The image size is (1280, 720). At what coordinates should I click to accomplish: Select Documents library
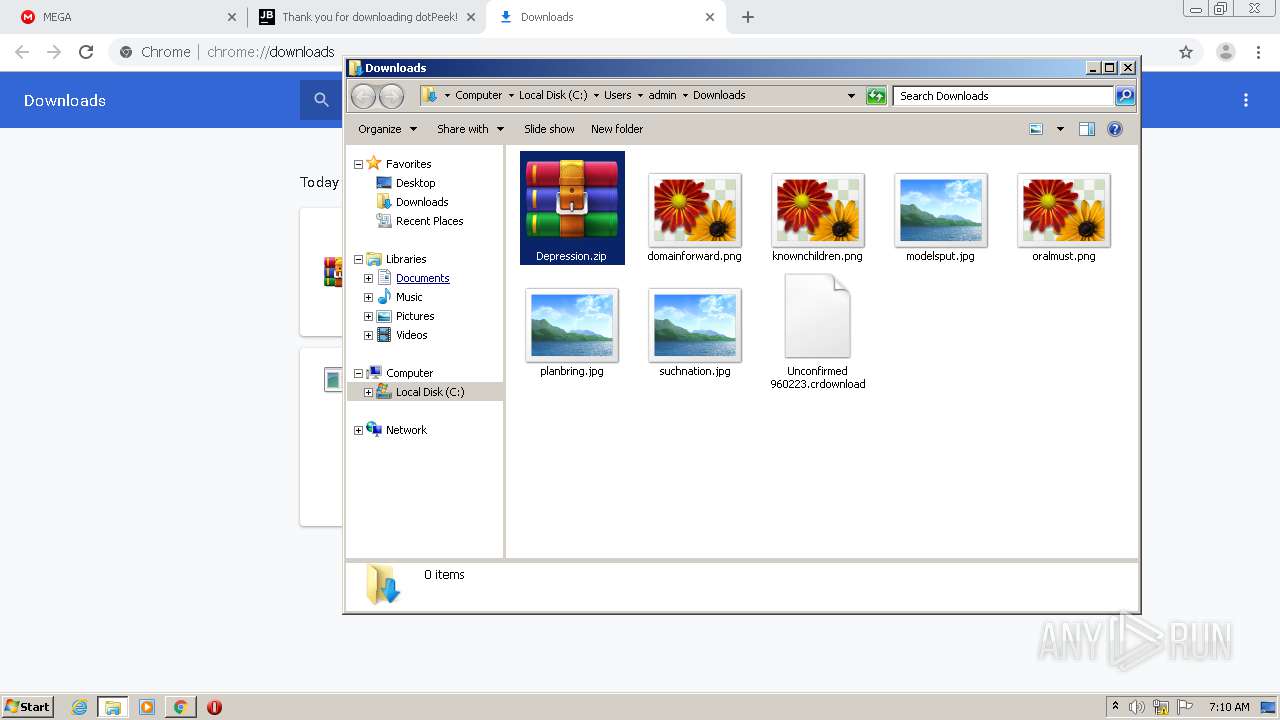point(422,278)
